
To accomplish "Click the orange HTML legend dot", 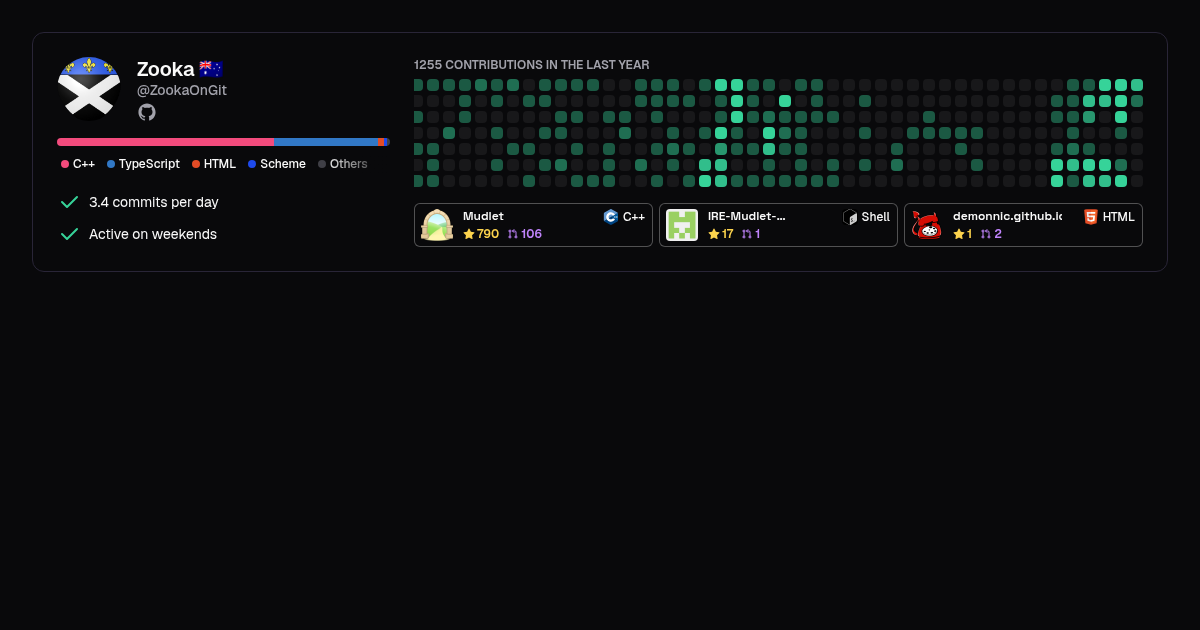I will (x=196, y=164).
